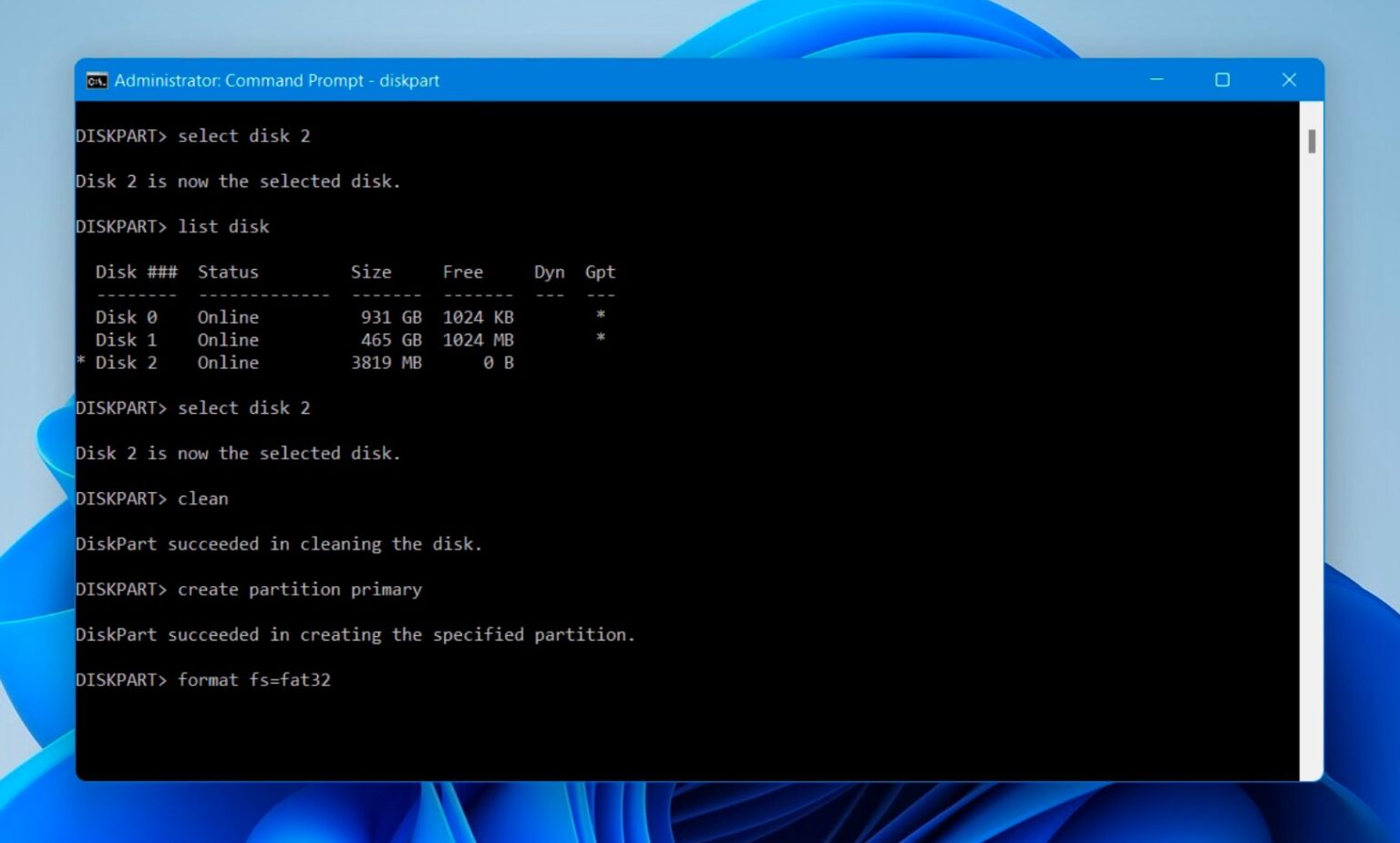The width and height of the screenshot is (1400, 843).
Task: Click the Command Prompt icon in title bar
Action: 97,81
